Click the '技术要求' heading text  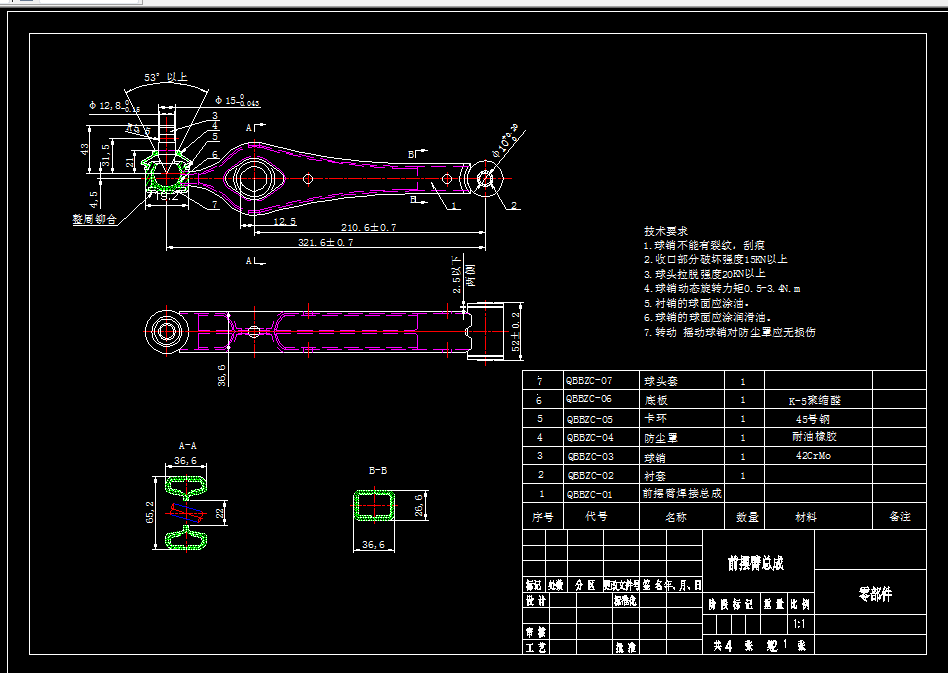tap(666, 231)
